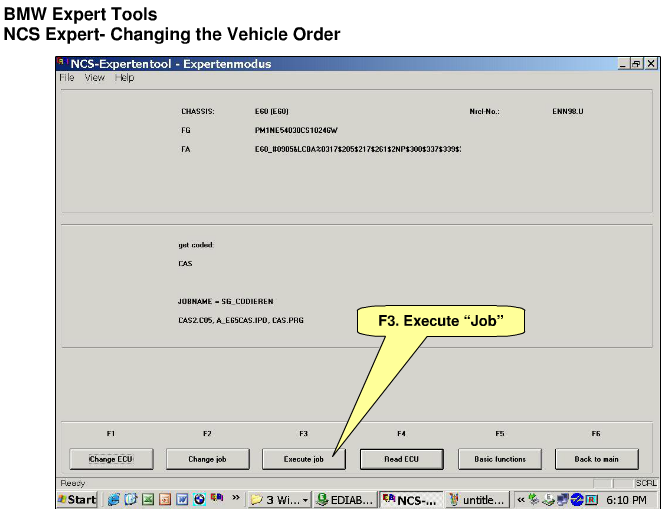
Task: Switch to the untitled Paint taskbar window
Action: [477, 500]
